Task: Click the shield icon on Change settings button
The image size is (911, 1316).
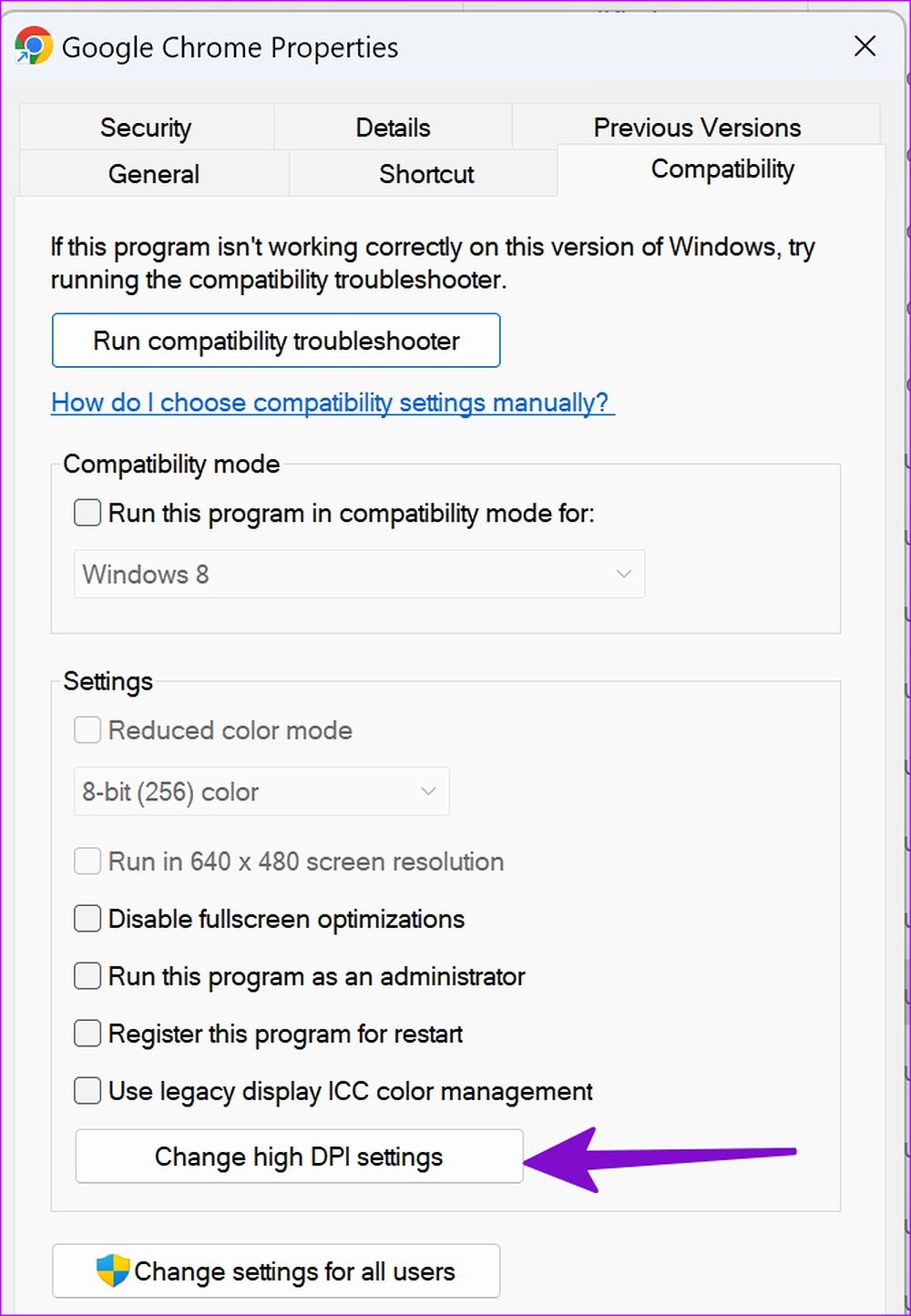Action: coord(112,1271)
